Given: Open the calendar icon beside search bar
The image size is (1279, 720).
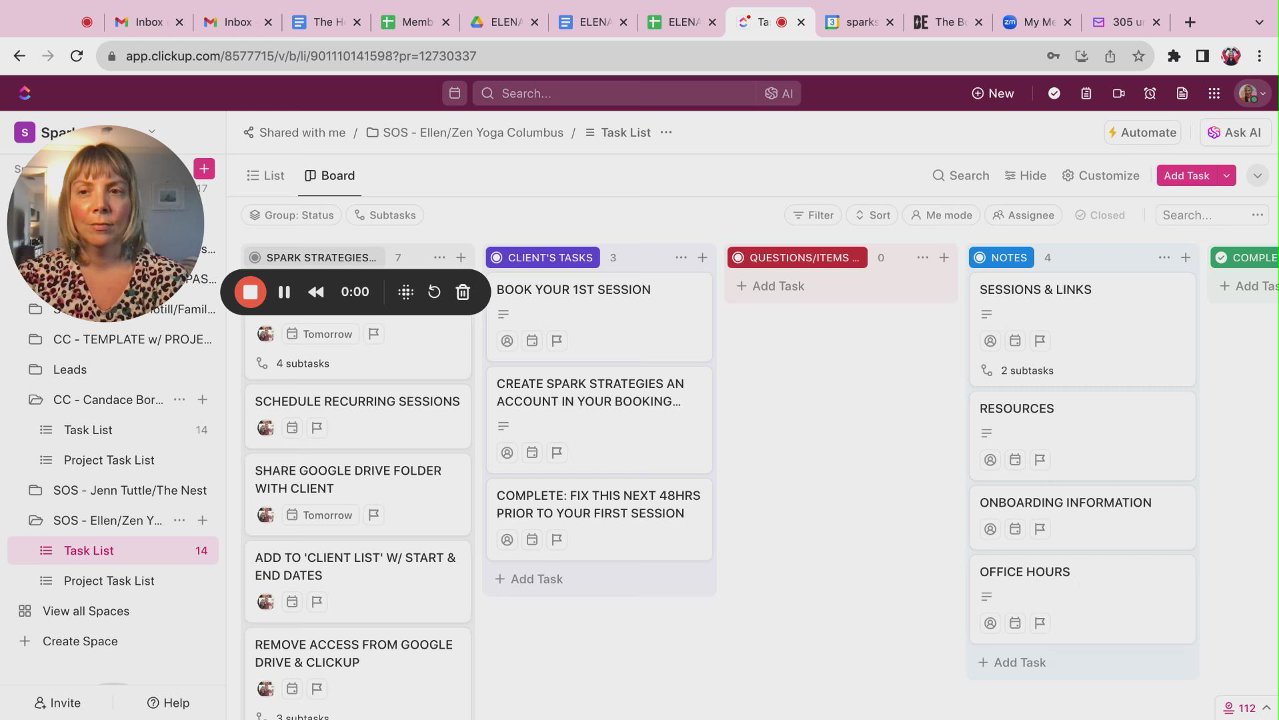Looking at the screenshot, I should click(x=455, y=93).
